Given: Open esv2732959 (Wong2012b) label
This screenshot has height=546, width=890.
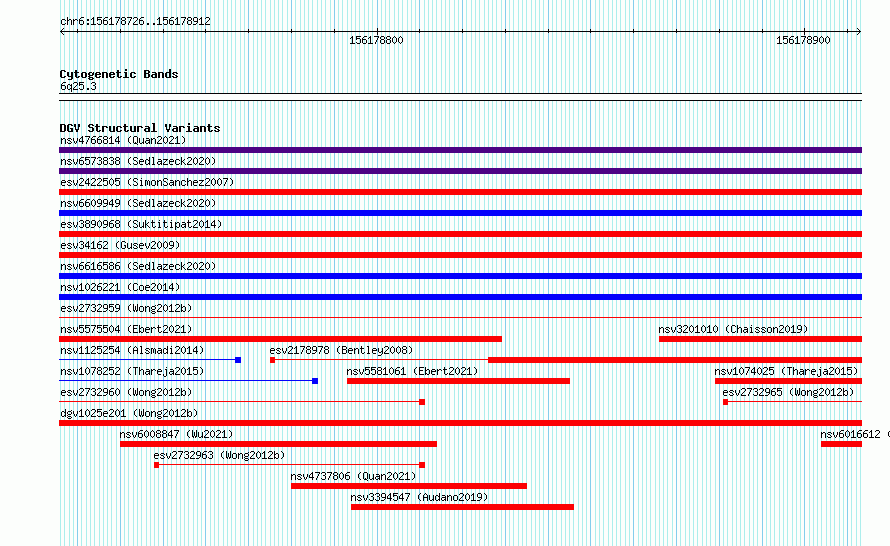Looking at the screenshot, I should 126,308.
